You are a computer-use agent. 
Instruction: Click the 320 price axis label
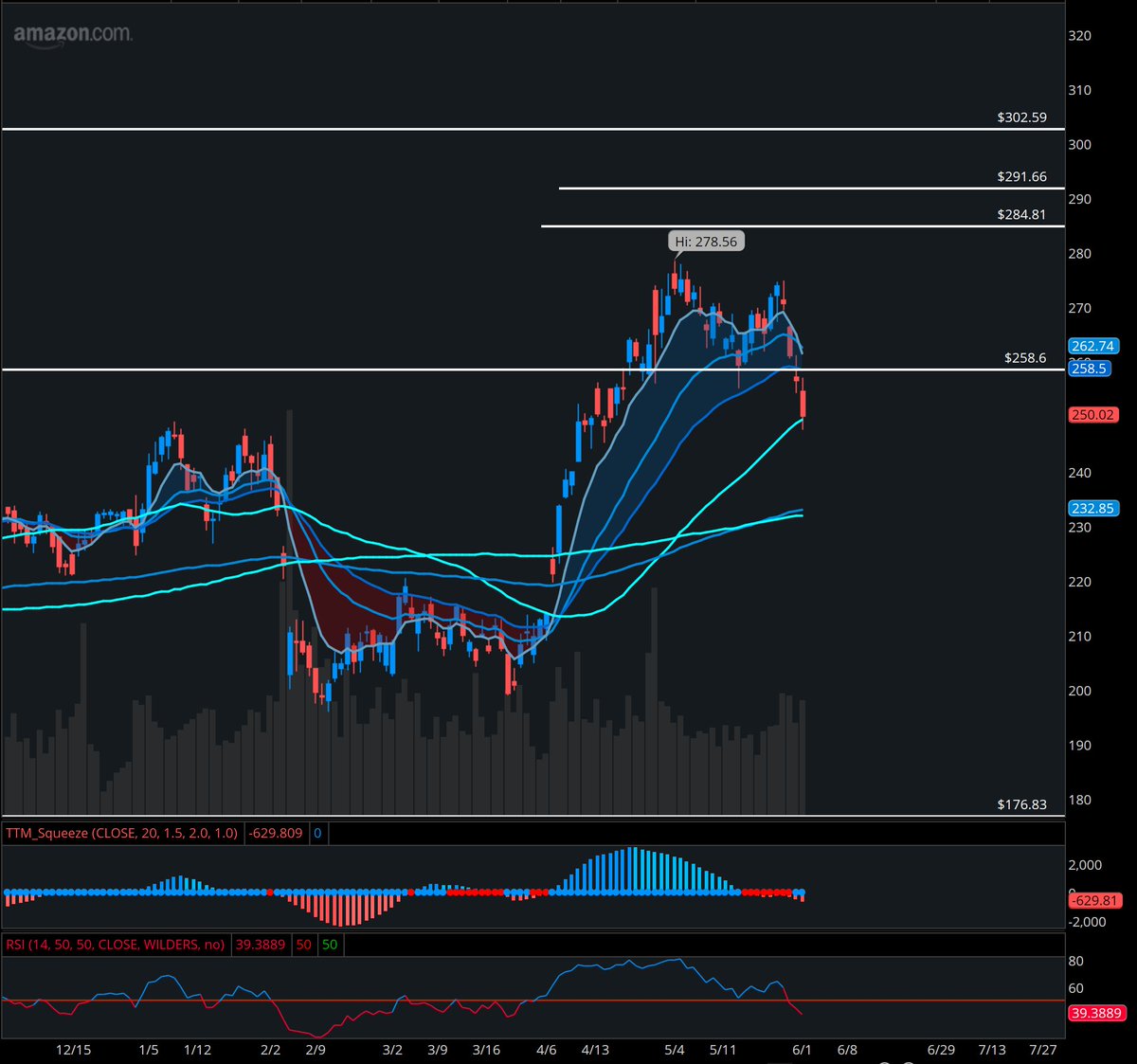click(1080, 35)
